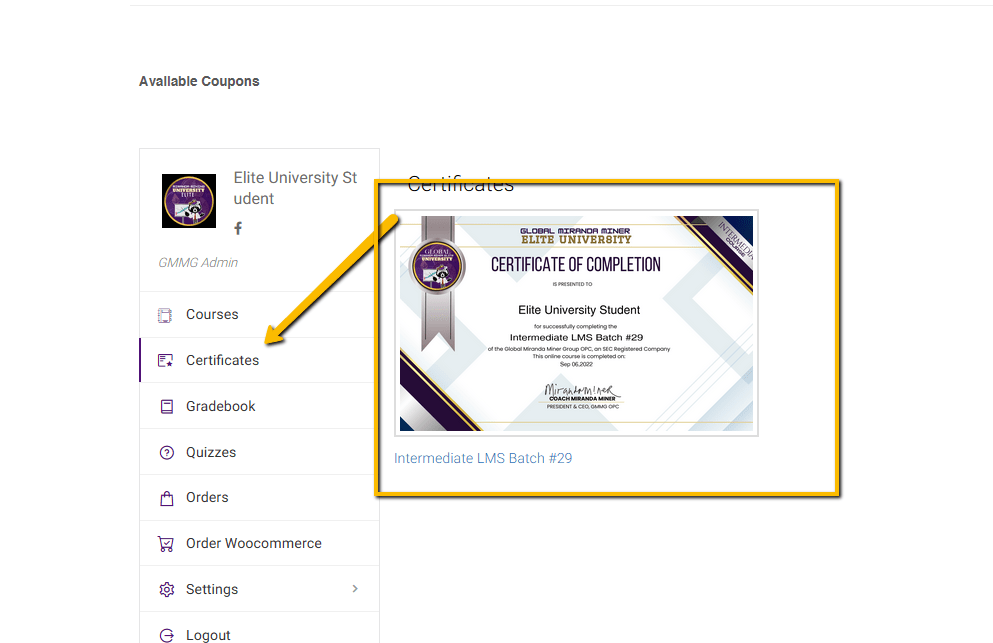
Task: Expand the Settings submenu chevron
Action: (x=355, y=589)
